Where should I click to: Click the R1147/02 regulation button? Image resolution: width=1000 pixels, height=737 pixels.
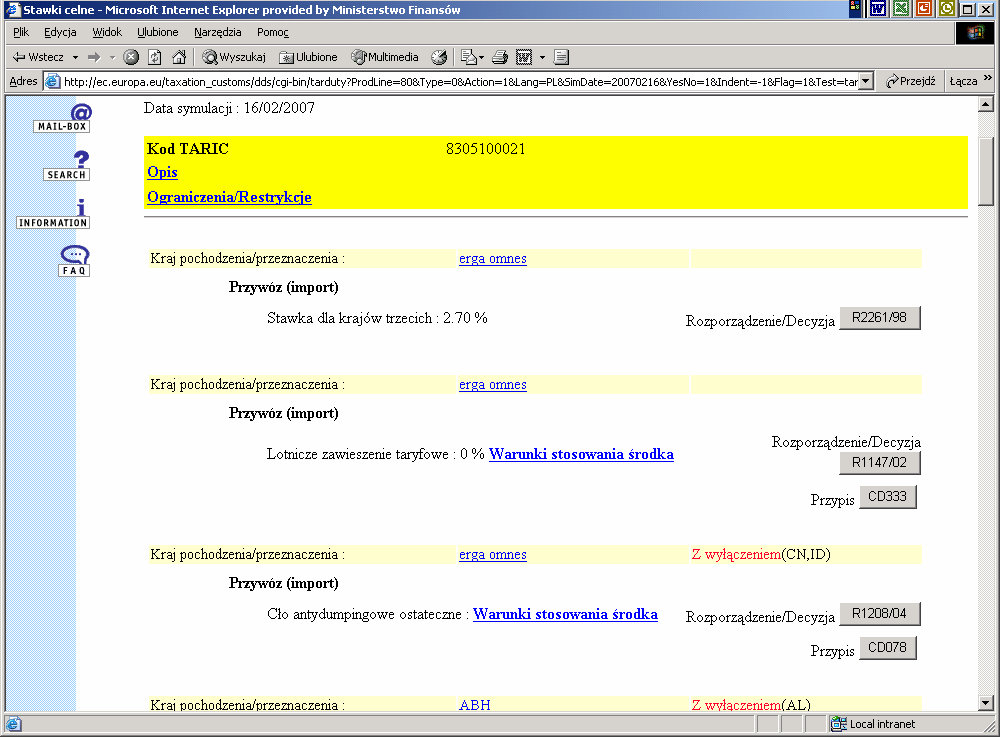point(880,463)
